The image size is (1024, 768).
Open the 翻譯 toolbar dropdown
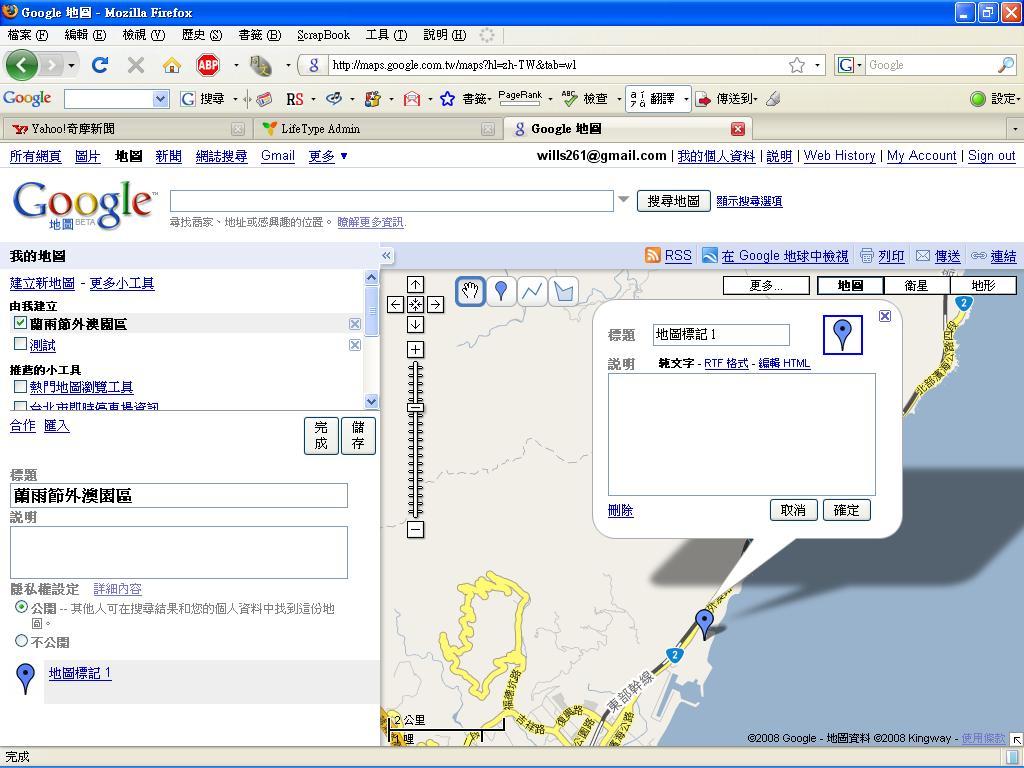tap(686, 99)
